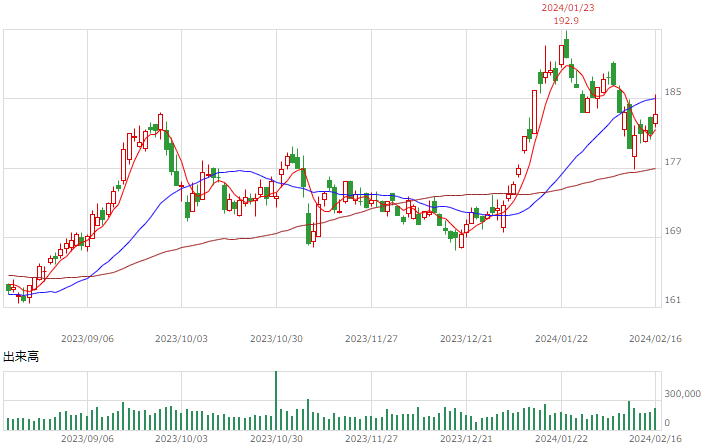The width and height of the screenshot is (702, 446).
Task: Click 2023/10/03 date under price chart
Action: pos(181,339)
